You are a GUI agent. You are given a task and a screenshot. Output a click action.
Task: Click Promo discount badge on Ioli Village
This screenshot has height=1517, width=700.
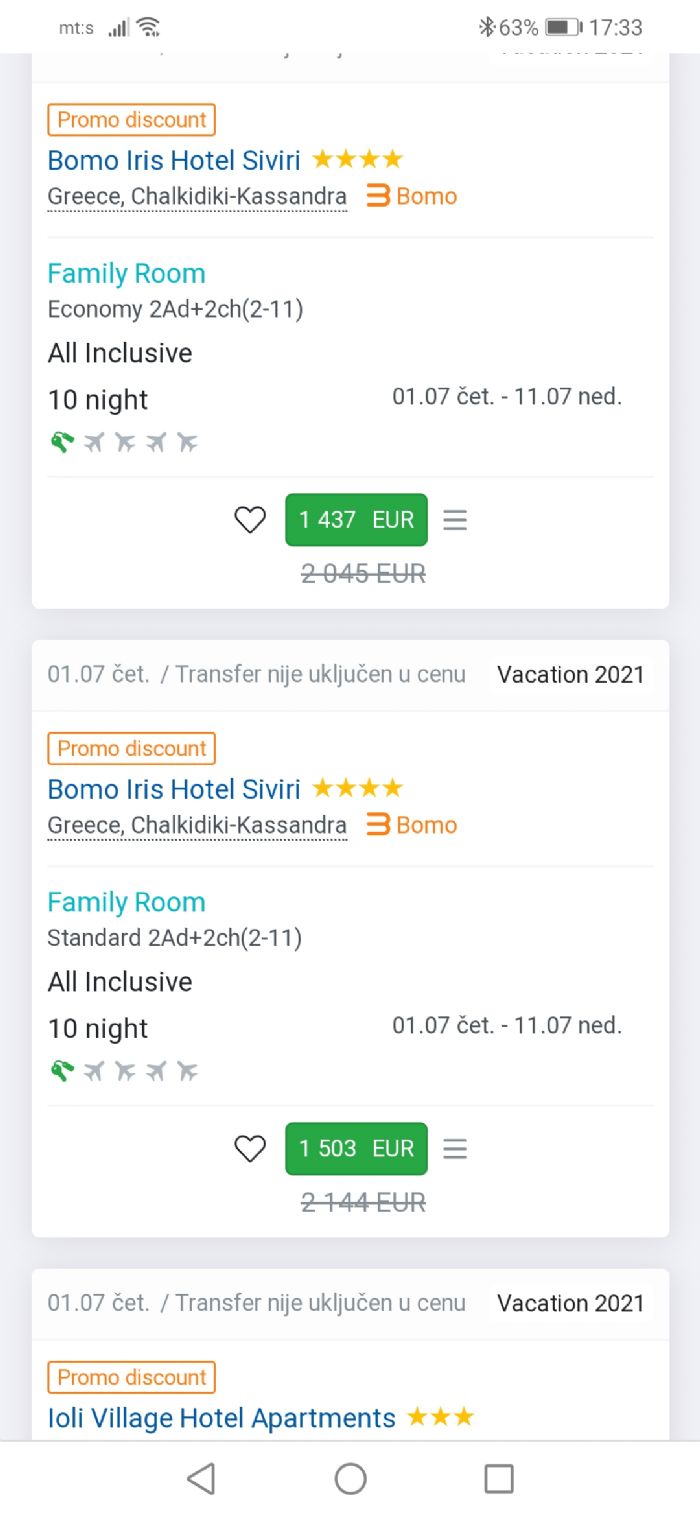tap(131, 1377)
